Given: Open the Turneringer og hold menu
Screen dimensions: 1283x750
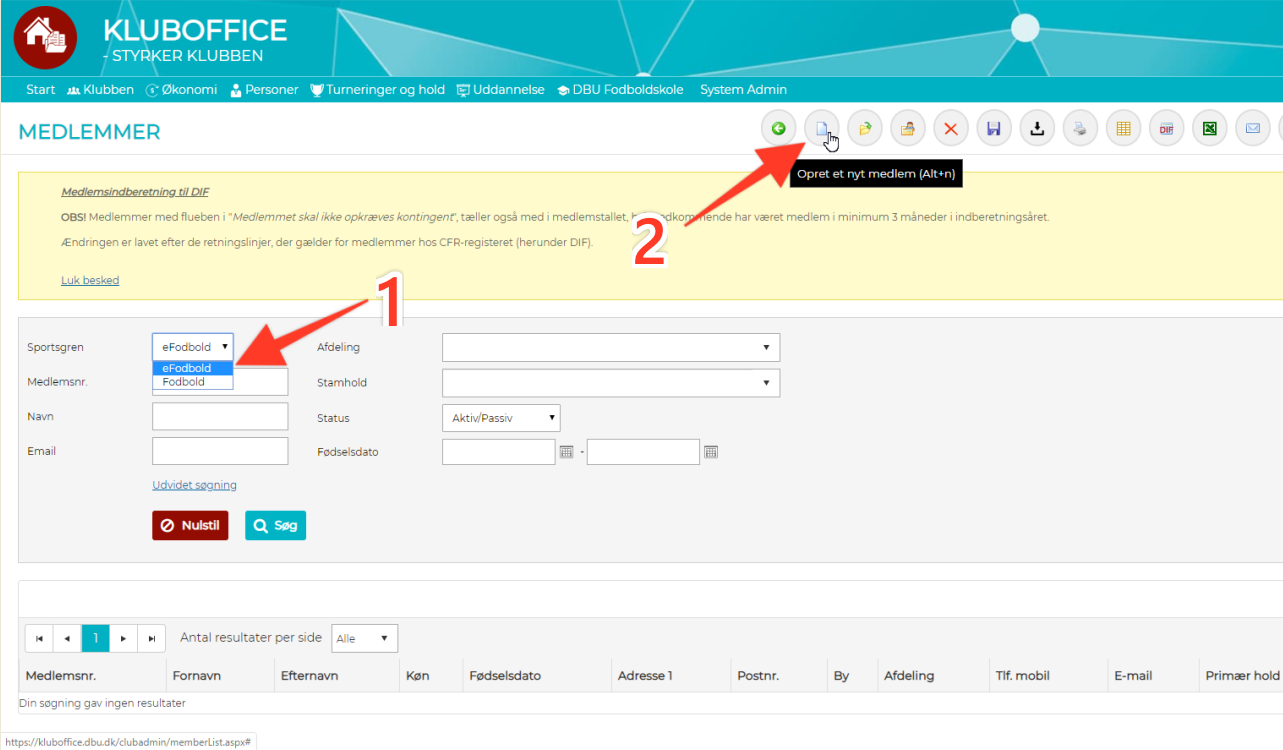Looking at the screenshot, I should coord(377,90).
